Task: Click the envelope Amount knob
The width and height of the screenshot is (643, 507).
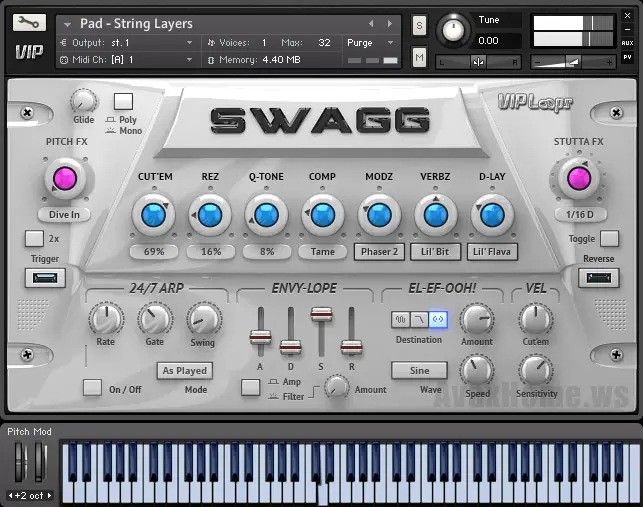Action: click(x=336, y=386)
